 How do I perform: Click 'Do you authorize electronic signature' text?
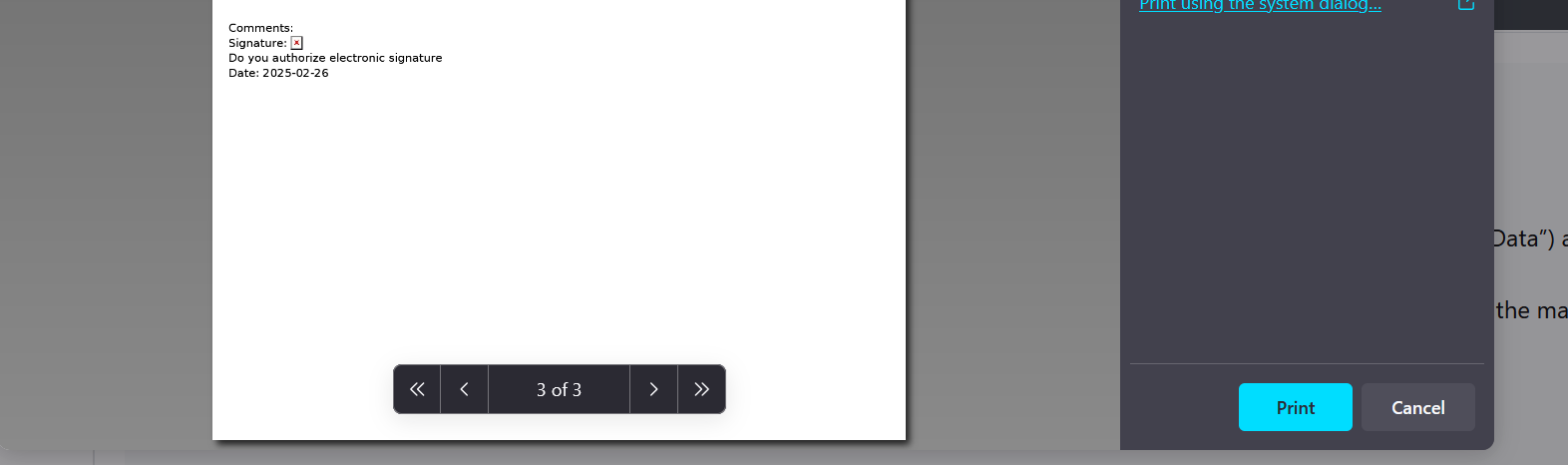click(x=335, y=58)
